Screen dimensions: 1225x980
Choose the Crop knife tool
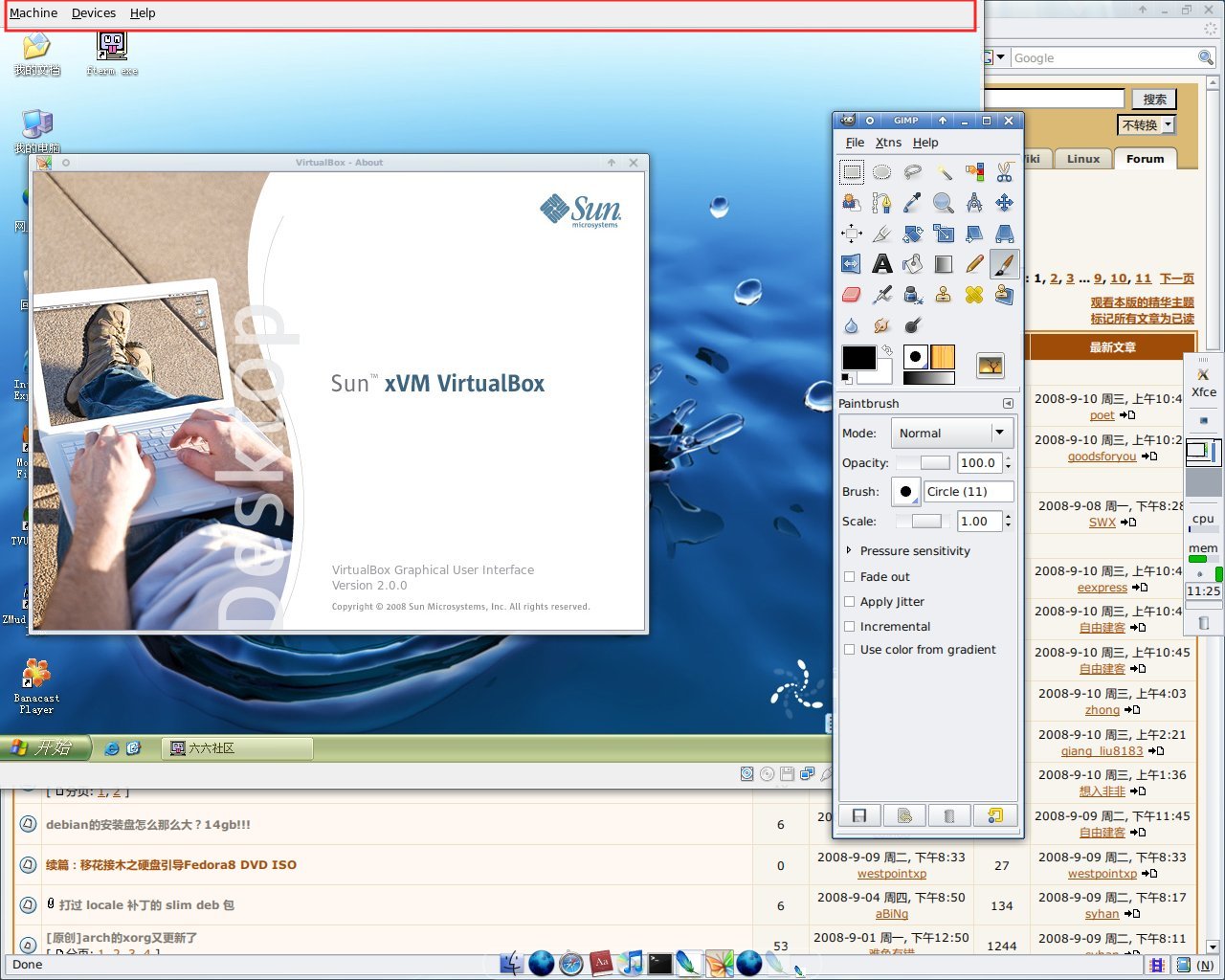(x=882, y=234)
